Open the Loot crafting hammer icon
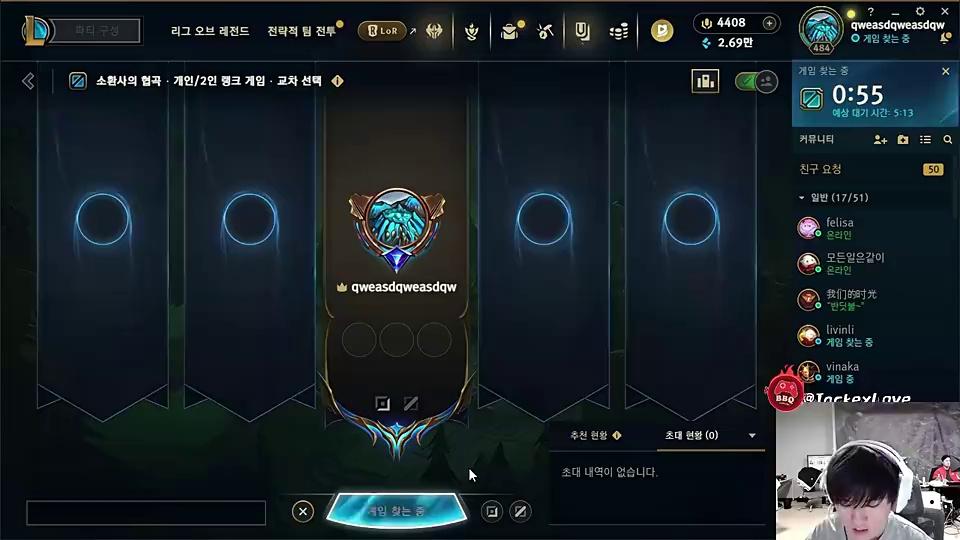Image resolution: width=960 pixels, height=540 pixels. point(545,31)
